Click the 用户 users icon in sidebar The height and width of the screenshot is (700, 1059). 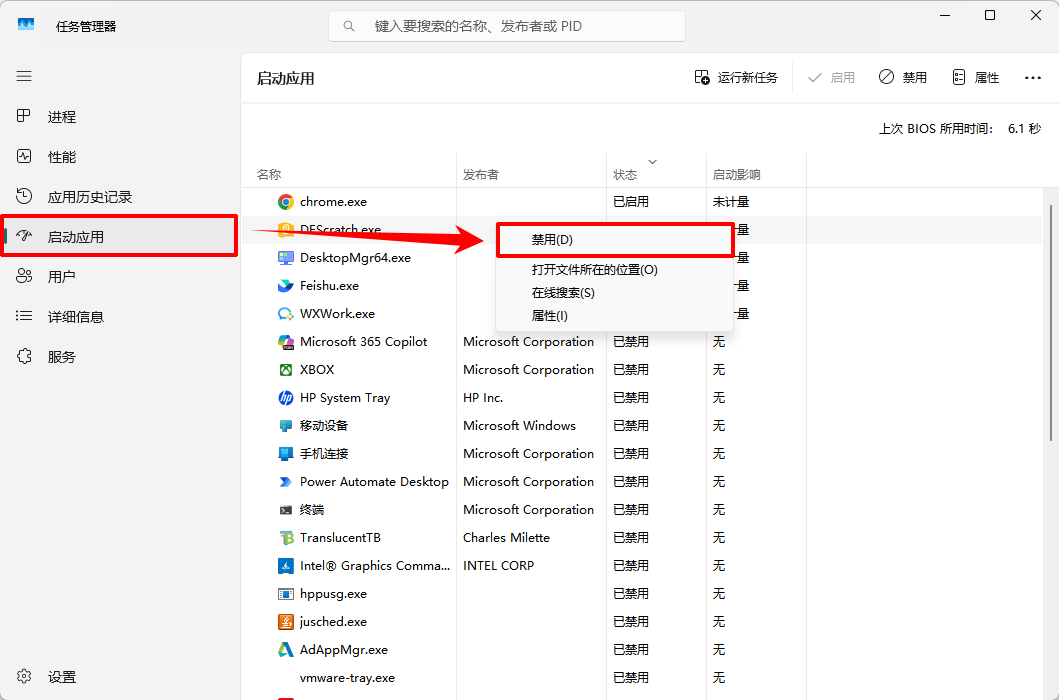coord(24,276)
